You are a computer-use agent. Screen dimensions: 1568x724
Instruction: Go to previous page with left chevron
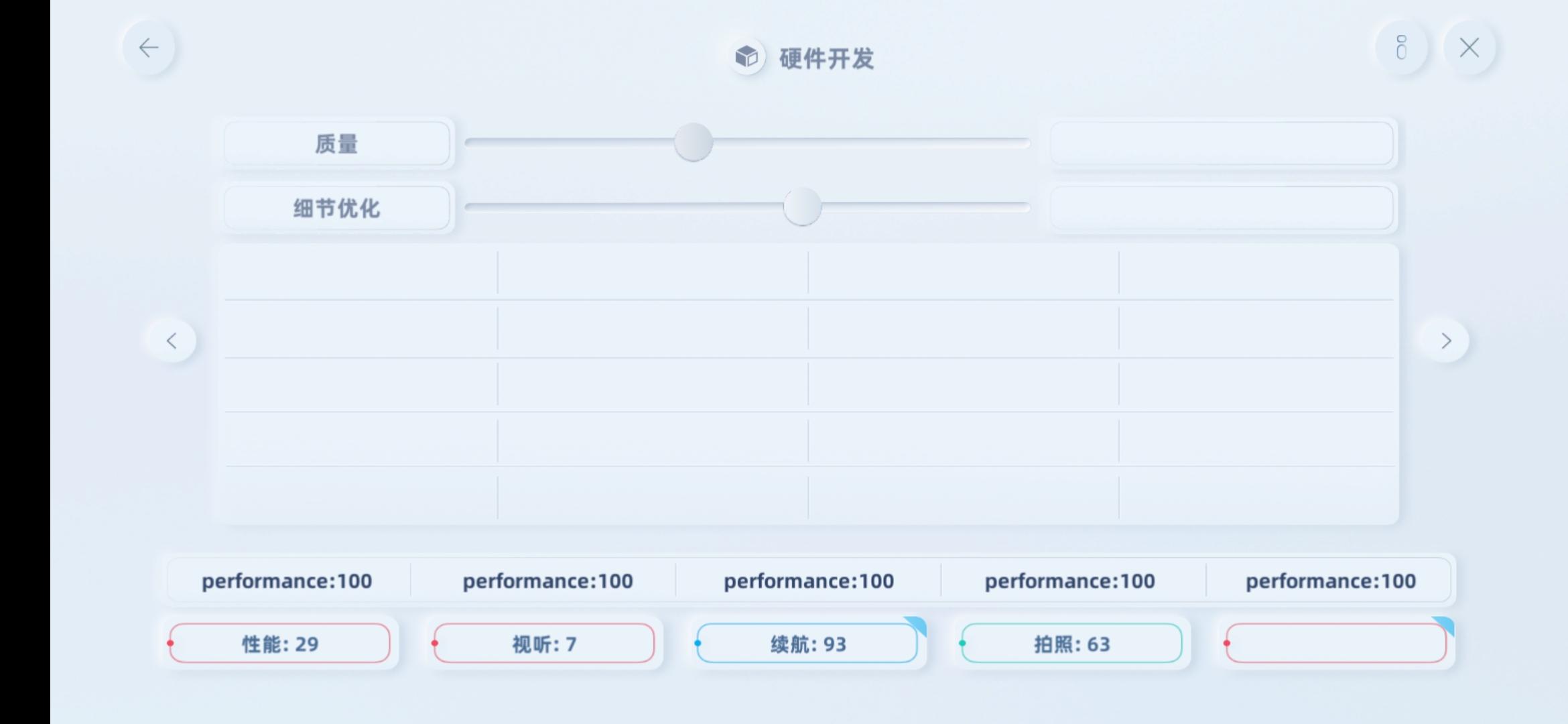172,341
